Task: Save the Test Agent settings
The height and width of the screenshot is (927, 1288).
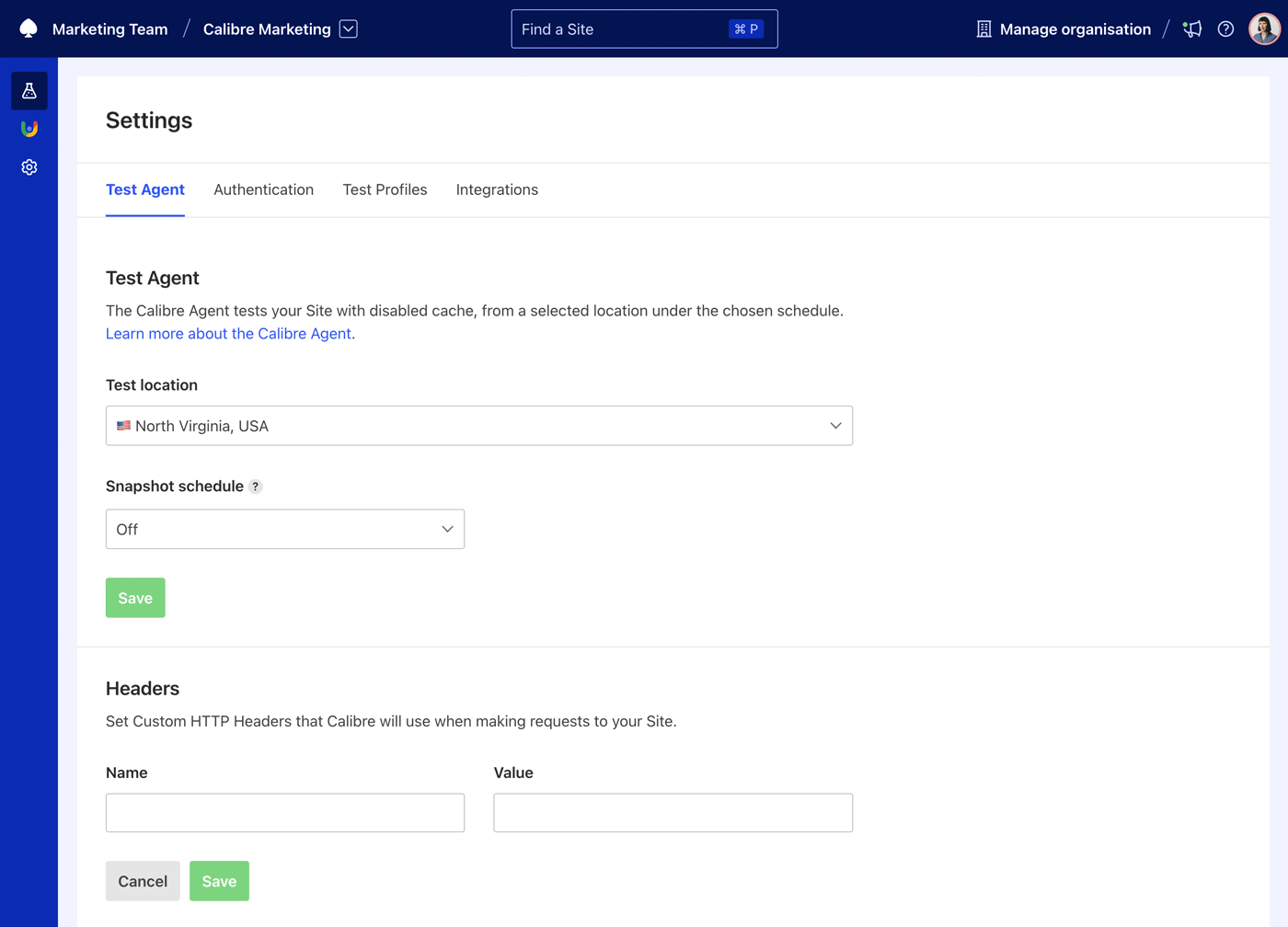Action: [135, 598]
